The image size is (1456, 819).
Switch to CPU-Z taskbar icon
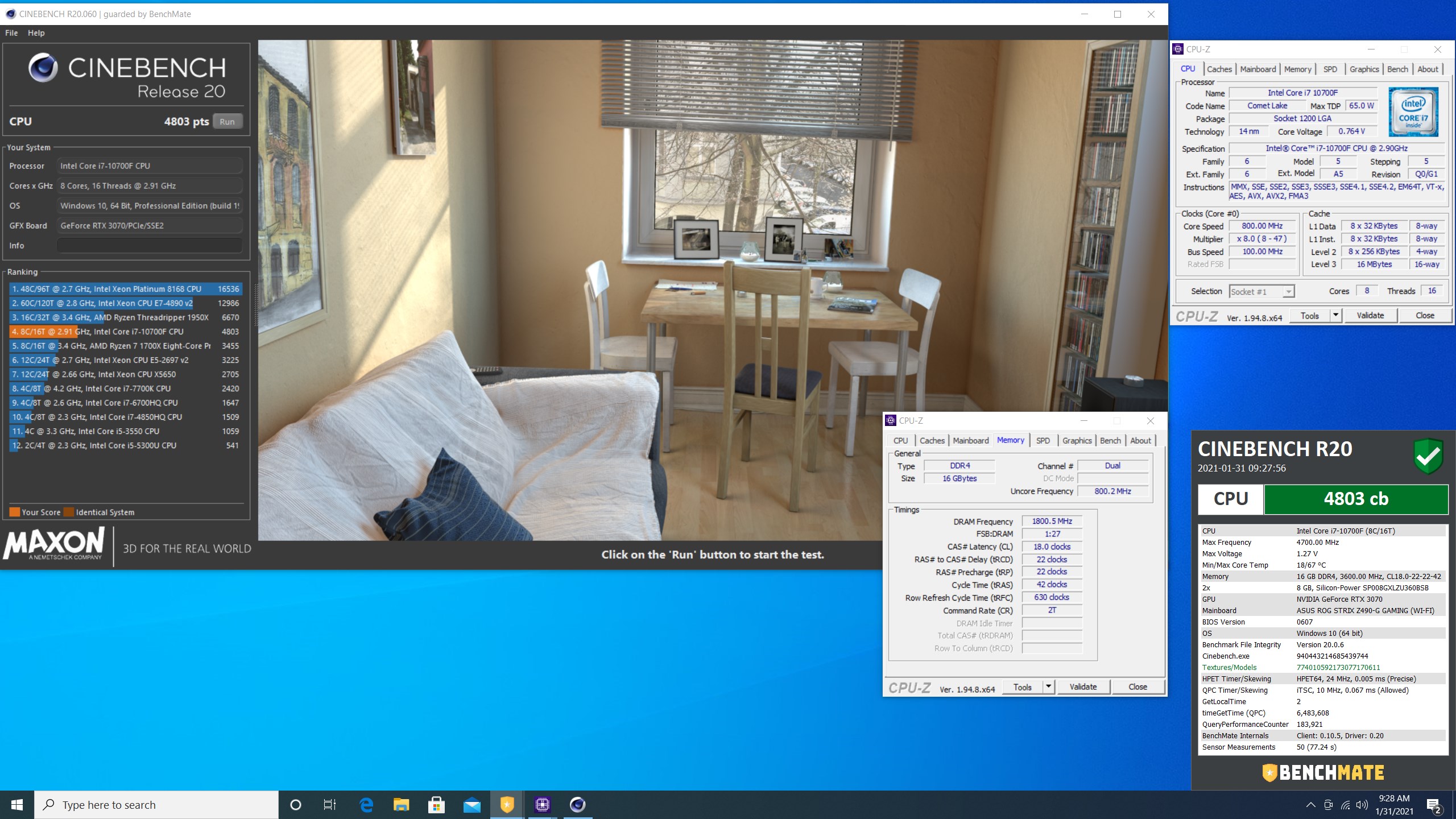tap(542, 805)
